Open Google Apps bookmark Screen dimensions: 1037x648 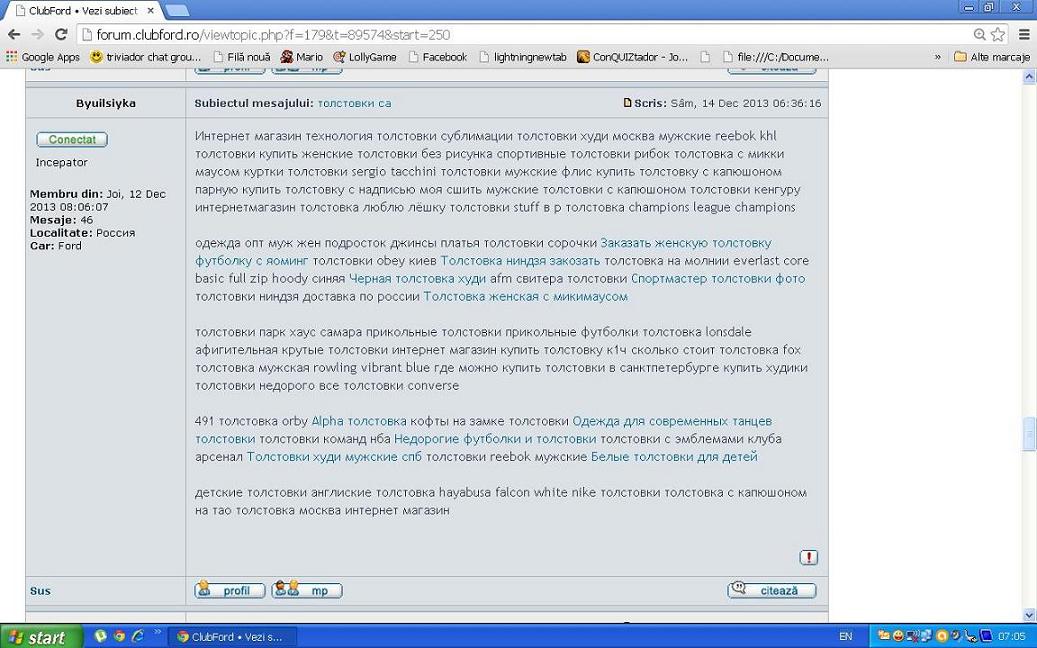[43, 57]
